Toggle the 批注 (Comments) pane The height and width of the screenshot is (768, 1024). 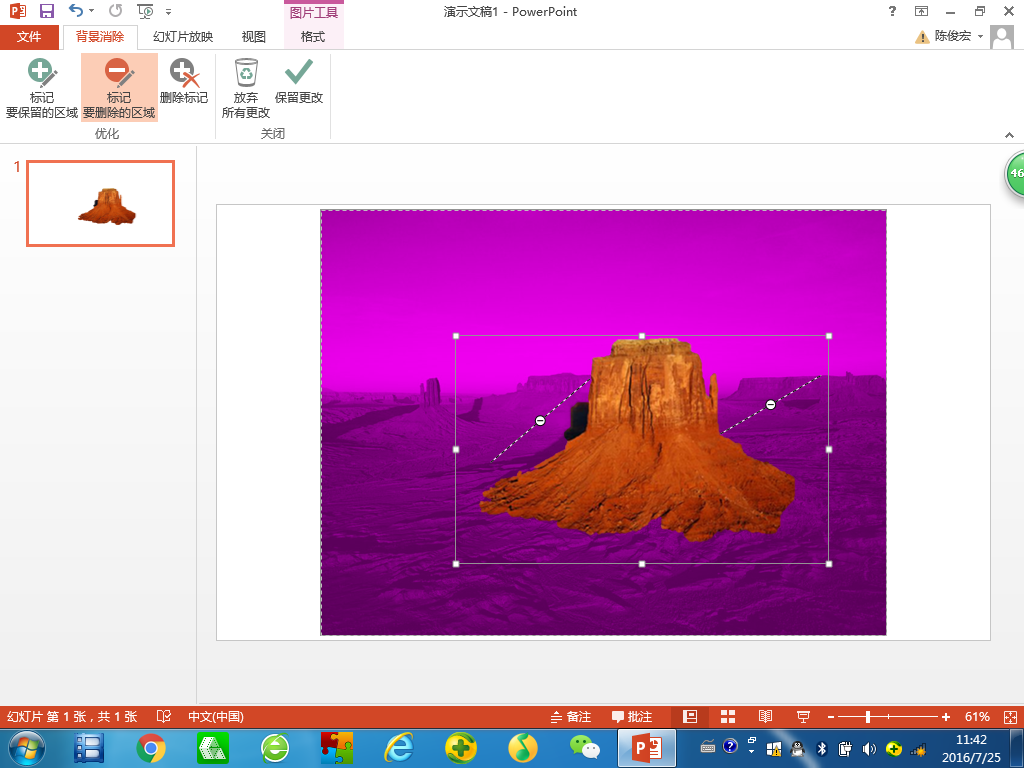point(632,716)
